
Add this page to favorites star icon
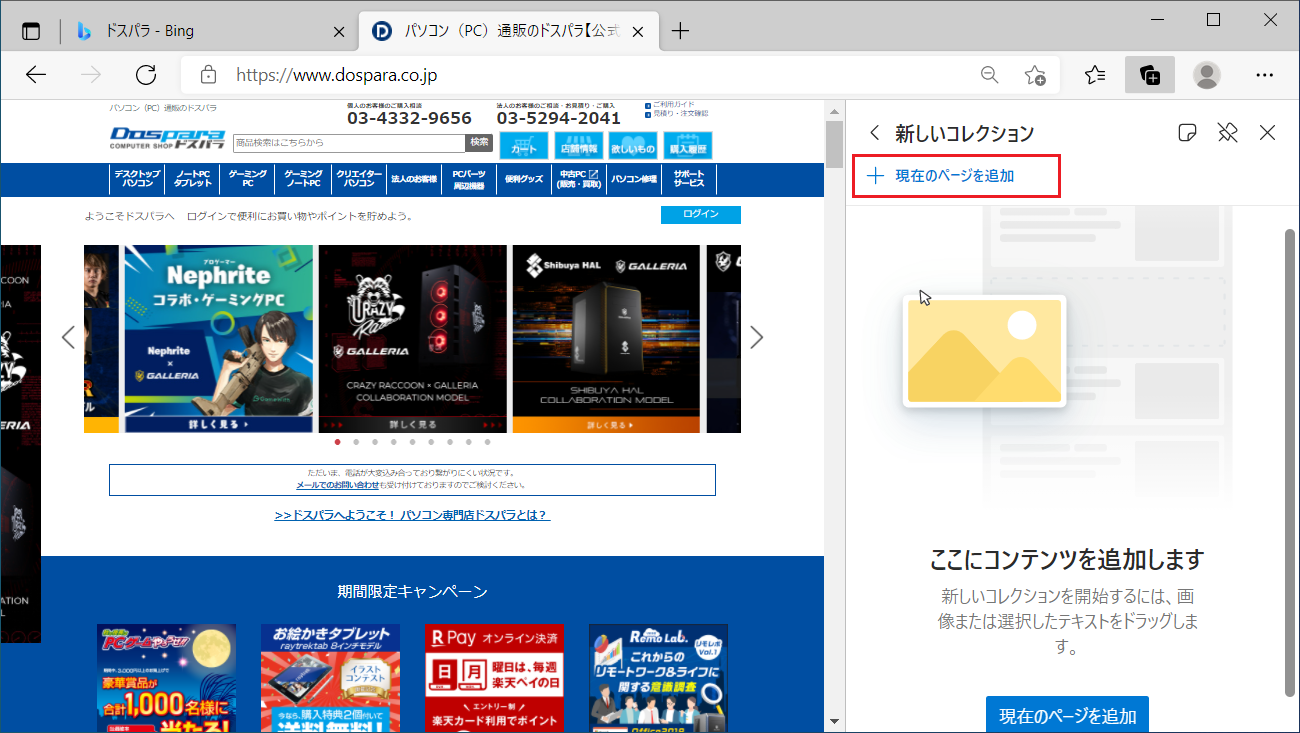[1035, 75]
